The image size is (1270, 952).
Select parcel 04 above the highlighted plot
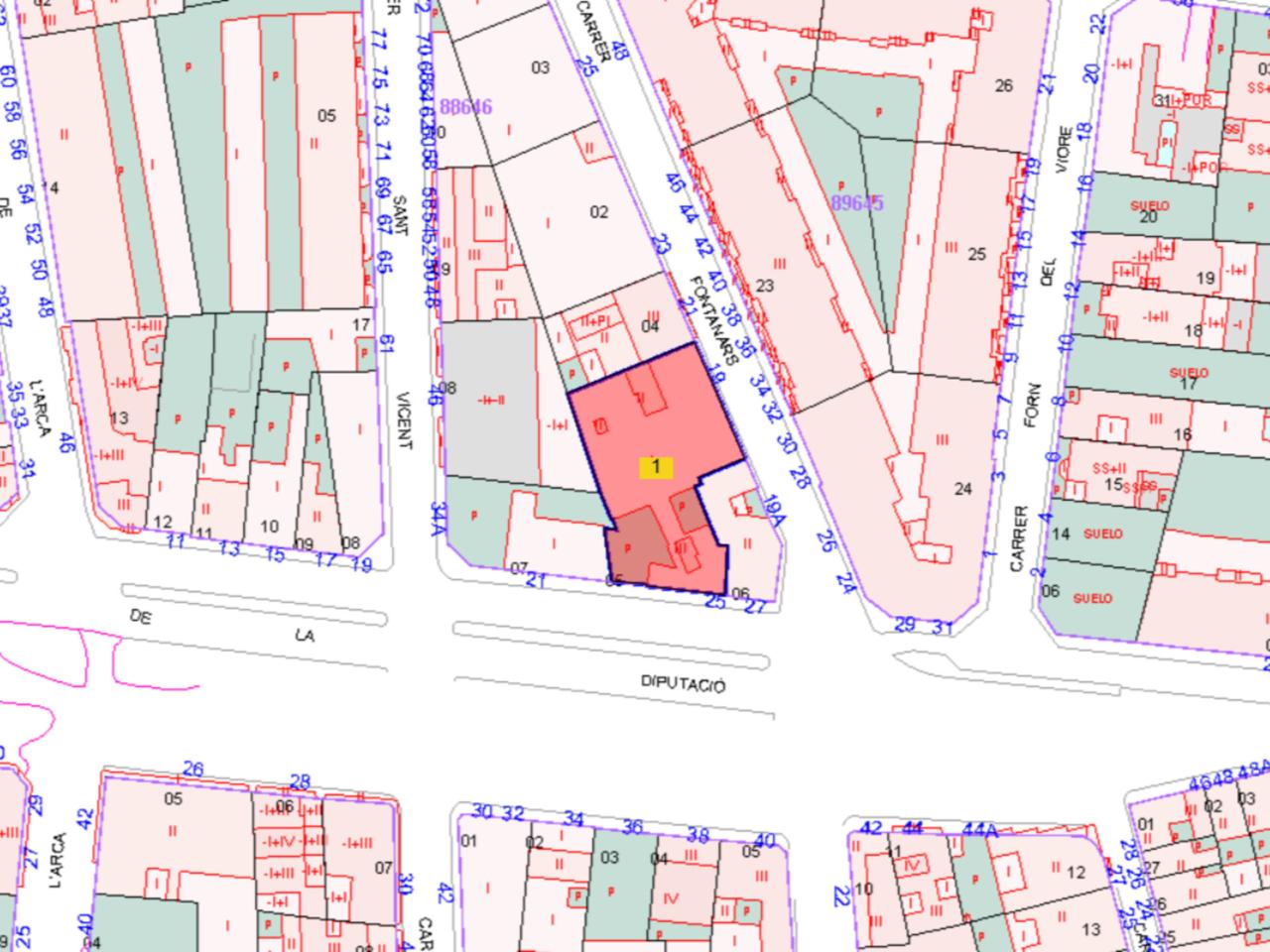[x=650, y=325]
